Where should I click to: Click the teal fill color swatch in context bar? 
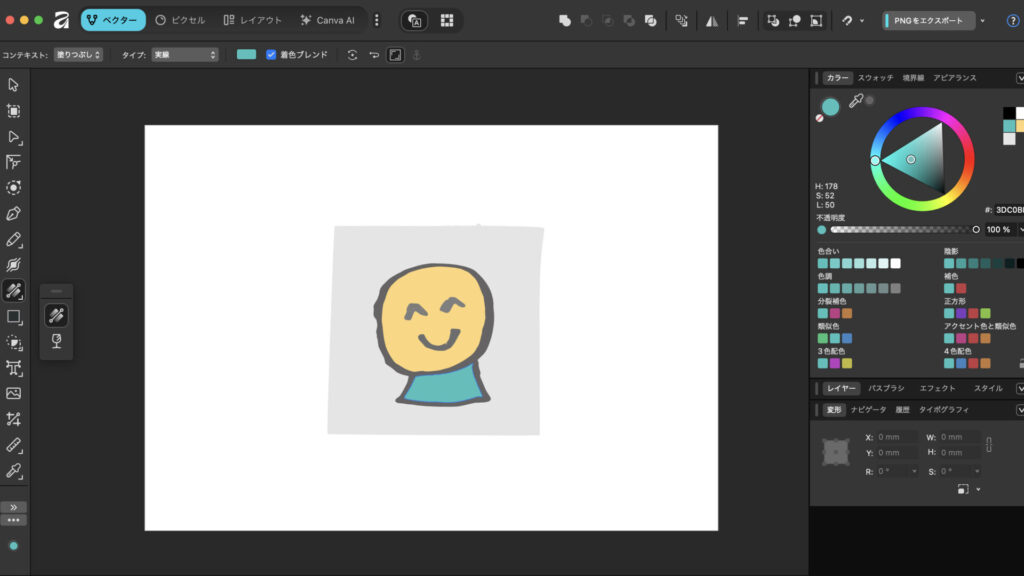246,54
